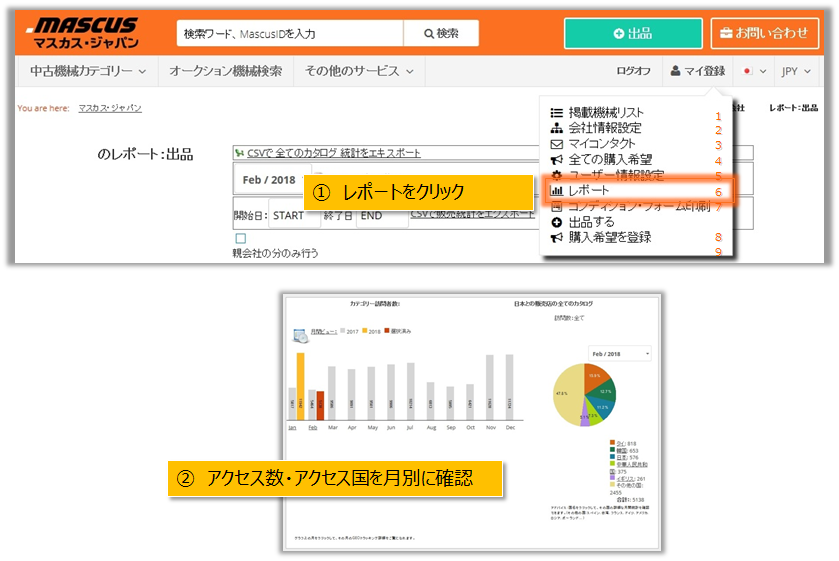
Task: Click the org-chart icon beside 会社情報設定
Action: [x=557, y=128]
